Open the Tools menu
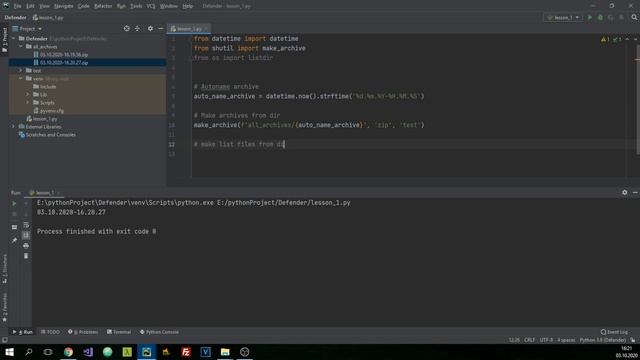Screen dimensions: 640x360 136,6
